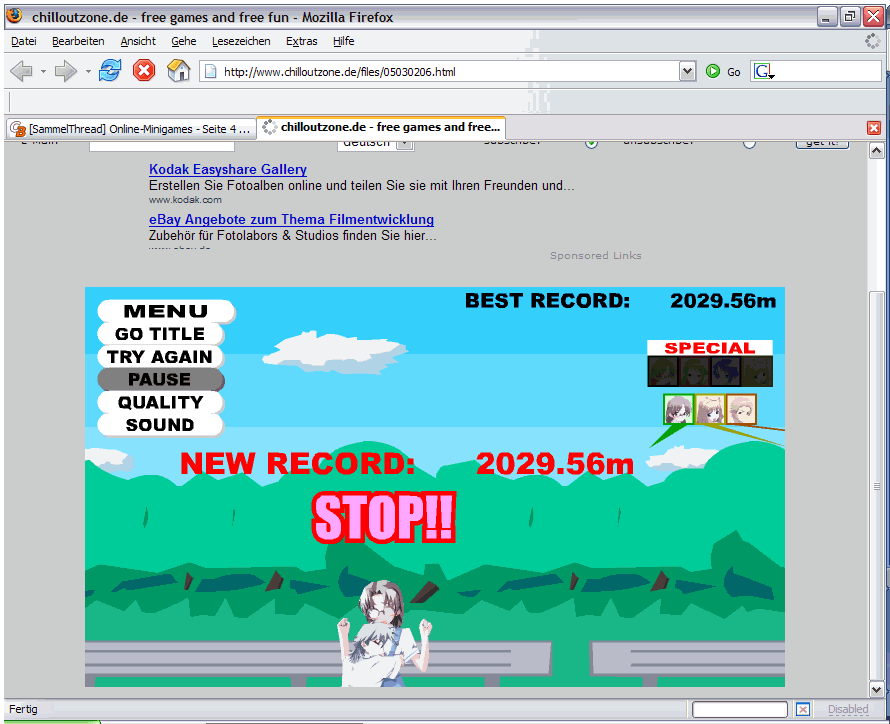Image resolution: width=890 pixels, height=724 pixels.
Task: Click the Google search engine icon
Action: [763, 71]
